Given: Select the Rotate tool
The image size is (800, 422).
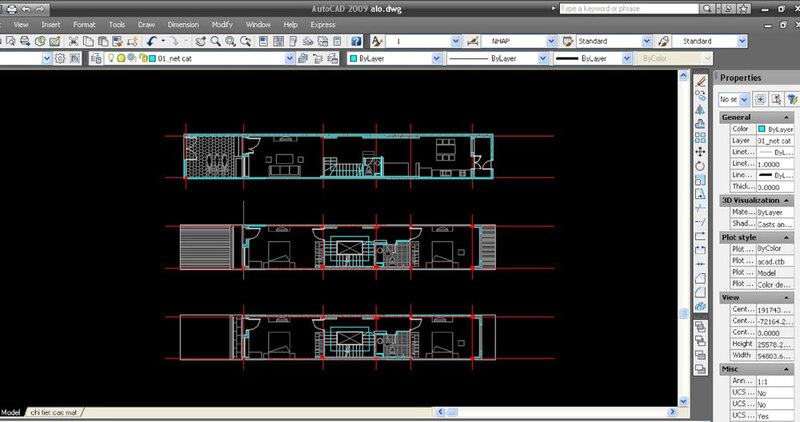Looking at the screenshot, I should coord(701,166).
